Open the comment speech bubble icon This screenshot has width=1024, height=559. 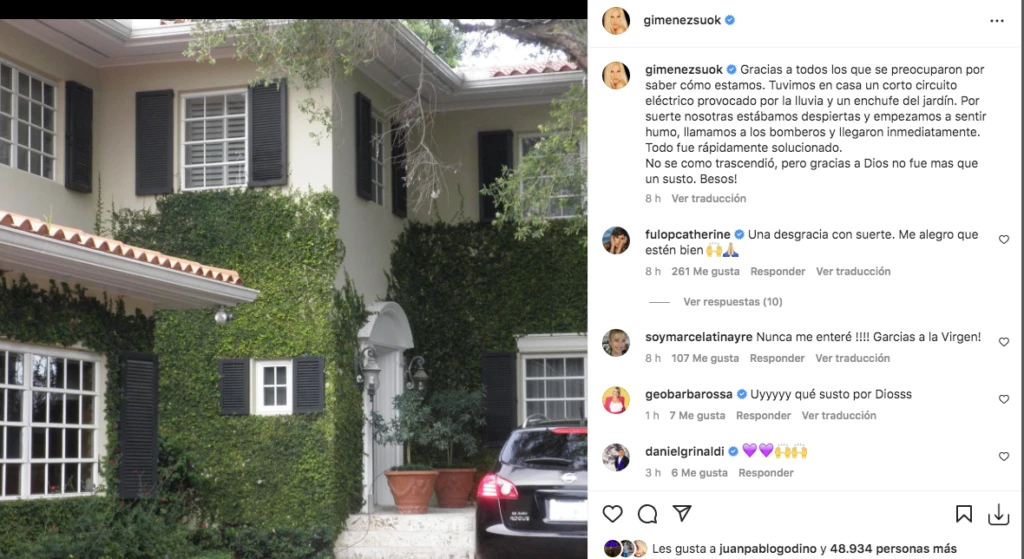coord(647,514)
